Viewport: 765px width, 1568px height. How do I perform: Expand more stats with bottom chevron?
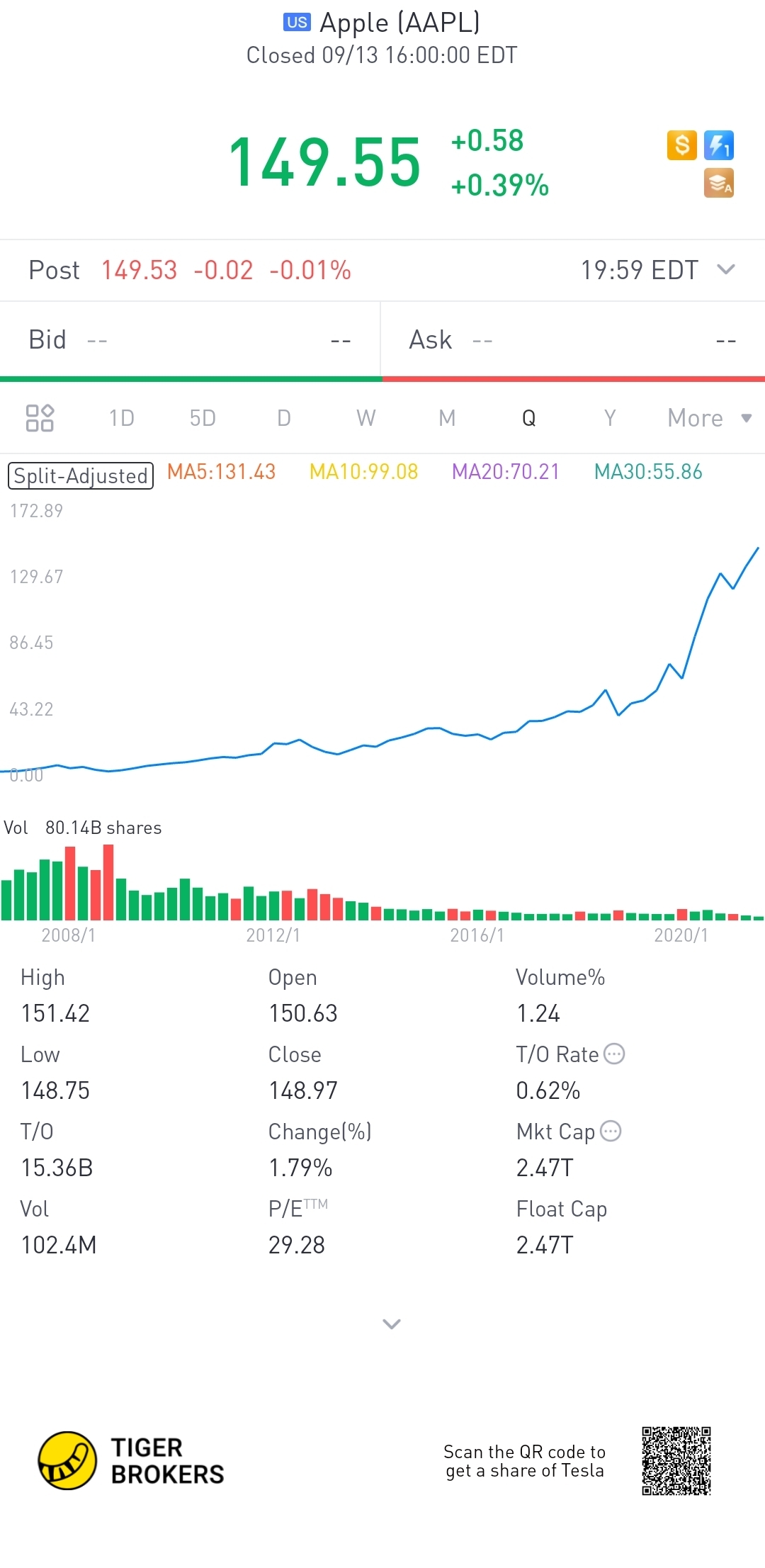(392, 1324)
